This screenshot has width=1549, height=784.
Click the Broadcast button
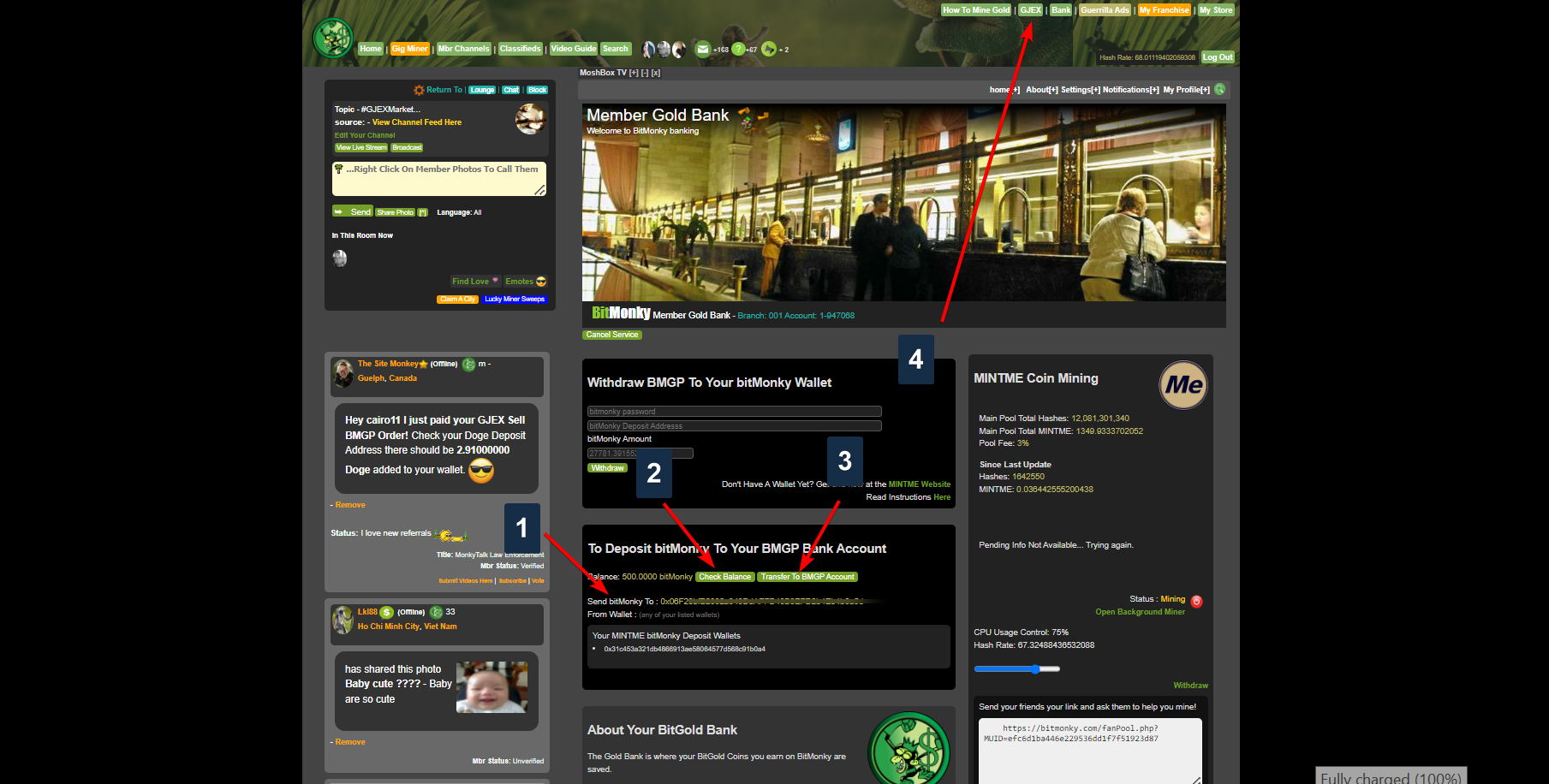point(407,147)
